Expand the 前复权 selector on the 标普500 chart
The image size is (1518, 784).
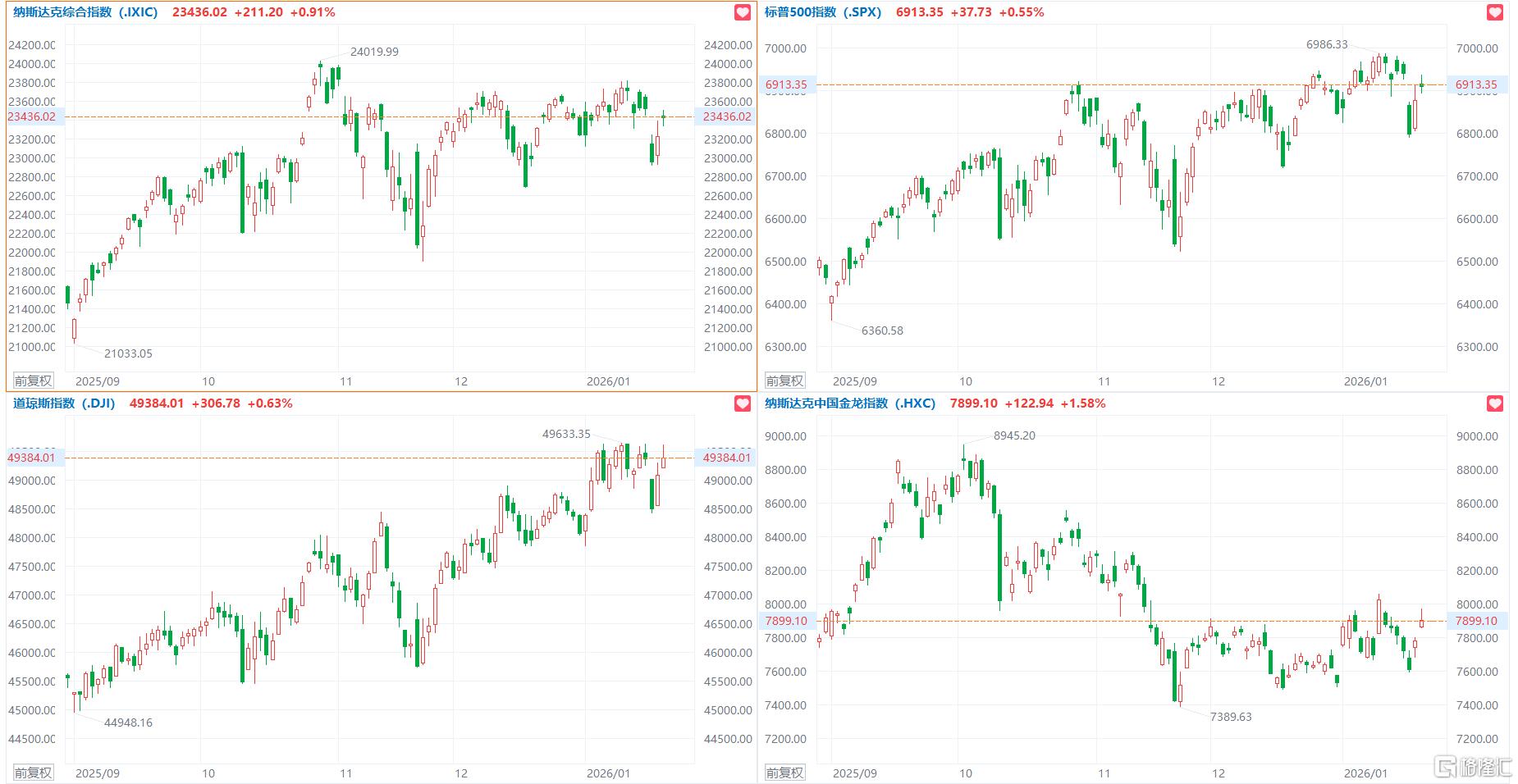(x=784, y=381)
